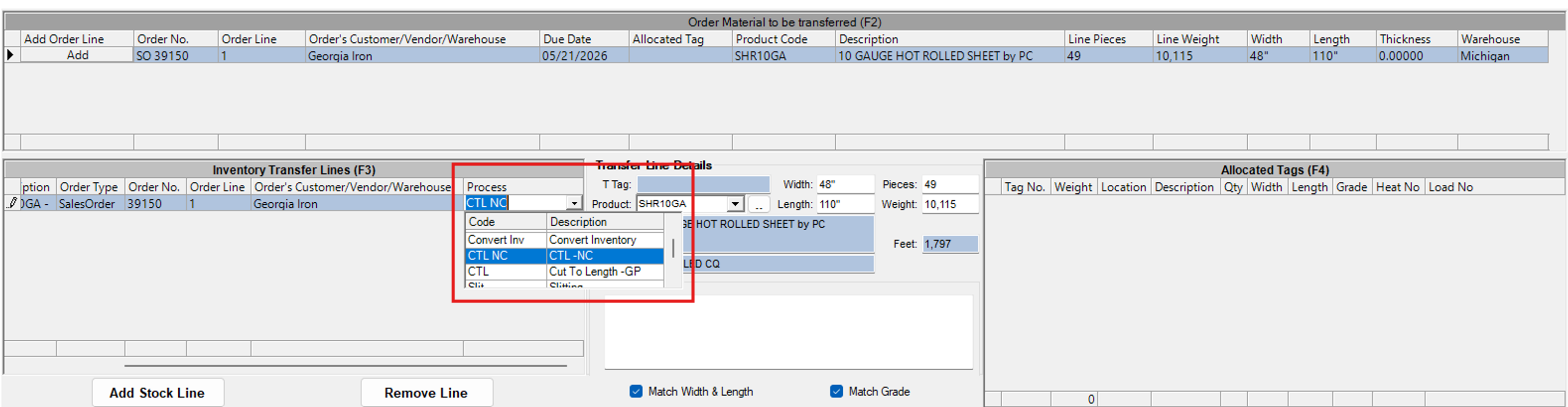Screen dimensions: 1568x407
Task: Click the 39150 Order No. cell in transfer lines
Action: (155, 204)
